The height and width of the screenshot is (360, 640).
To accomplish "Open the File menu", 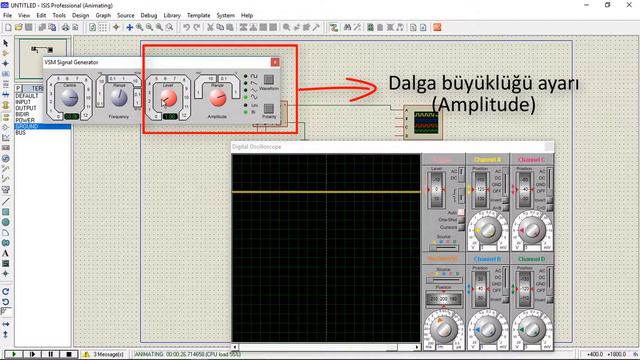I will tap(7, 15).
